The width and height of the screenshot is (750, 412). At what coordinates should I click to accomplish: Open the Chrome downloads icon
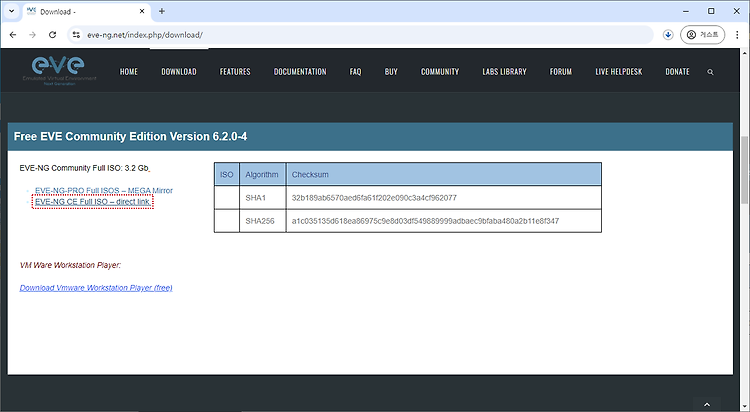click(668, 35)
